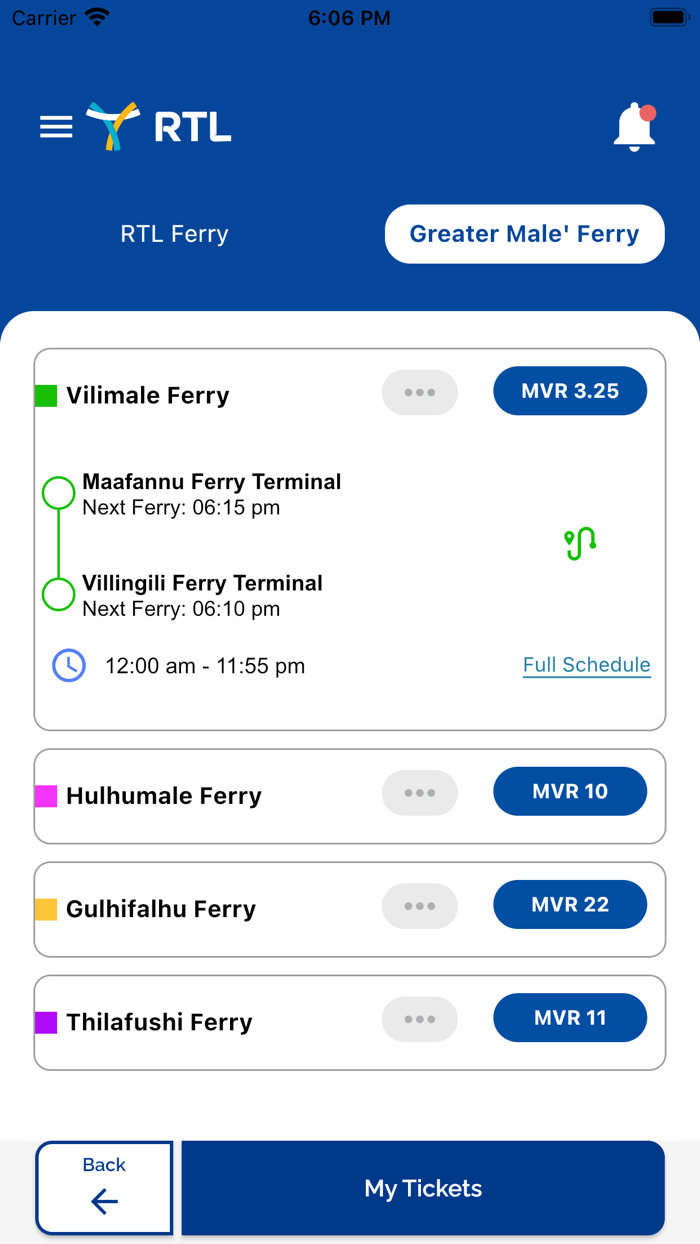This screenshot has width=700, height=1244.
Task: Open the hamburger navigation menu
Action: 55,127
